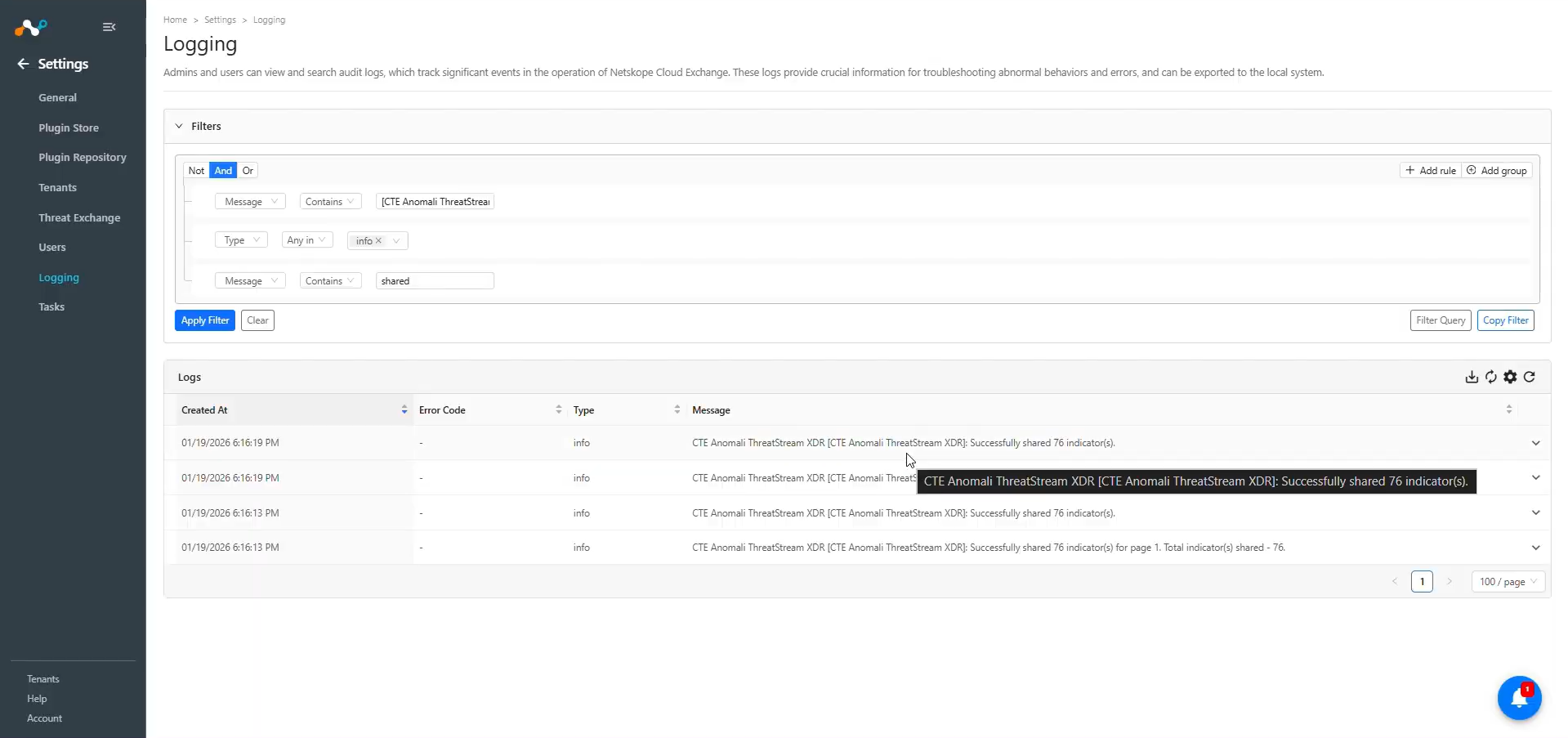Open third rule's Contains operator dropdown
The height and width of the screenshot is (738, 1568).
coord(330,281)
